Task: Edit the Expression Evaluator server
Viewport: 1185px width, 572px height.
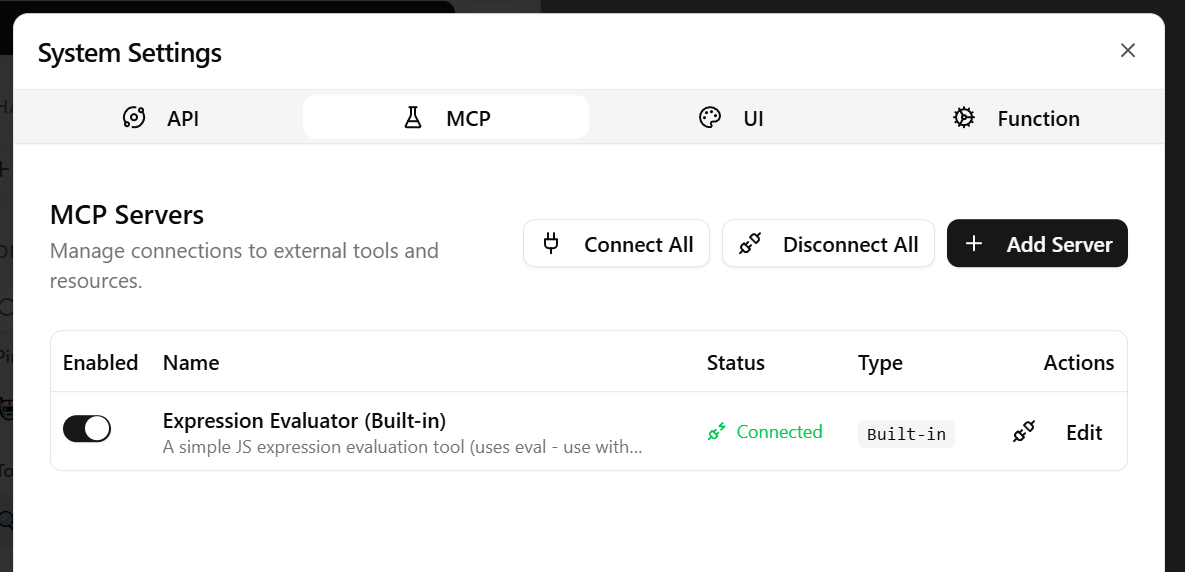Action: coord(1084,432)
